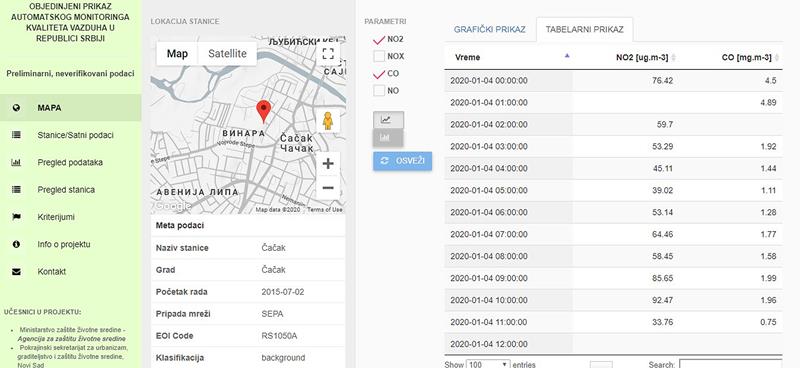This screenshot has width=800, height=368.
Task: Click the Klasifikacija value background
Action: pyautogui.click(x=283, y=358)
